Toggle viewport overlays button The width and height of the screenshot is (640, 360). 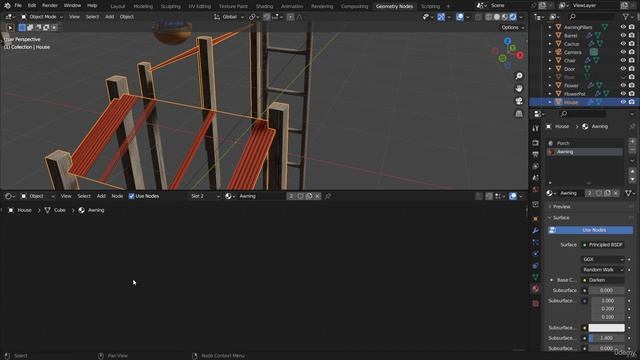click(460, 17)
